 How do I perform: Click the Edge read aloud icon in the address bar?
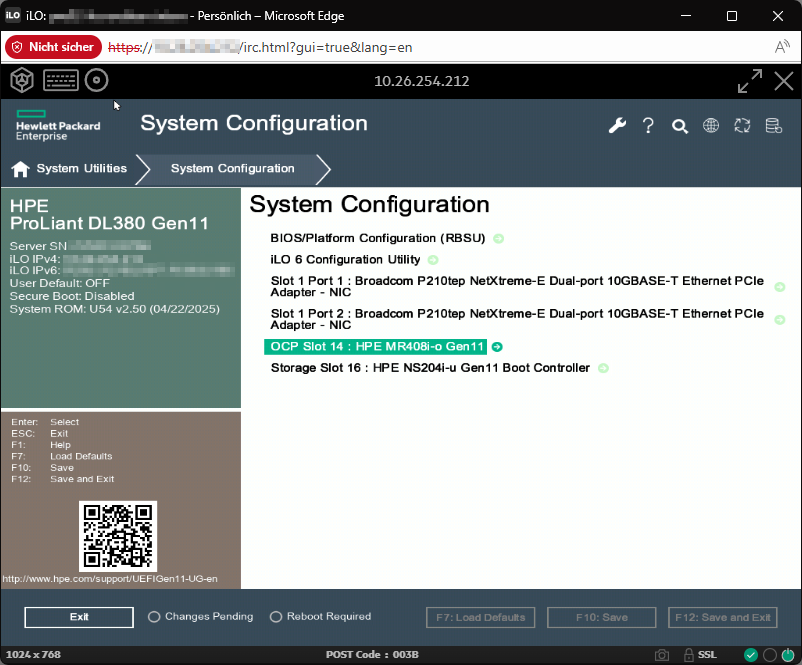pyautogui.click(x=782, y=47)
